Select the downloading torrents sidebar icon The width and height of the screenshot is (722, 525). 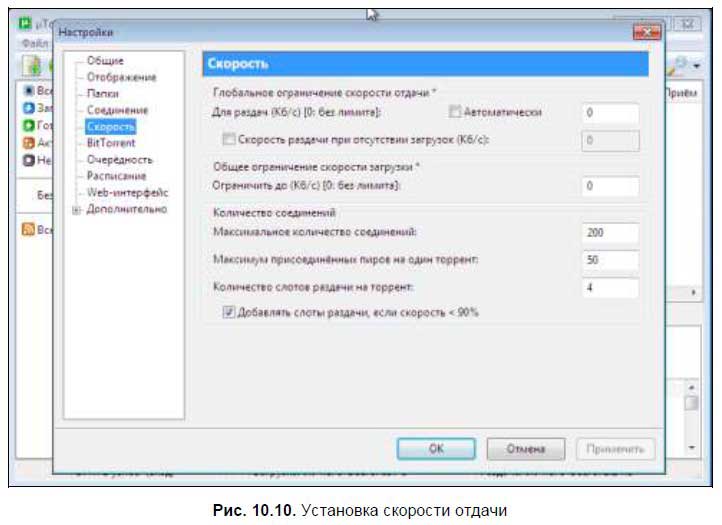[x=29, y=108]
